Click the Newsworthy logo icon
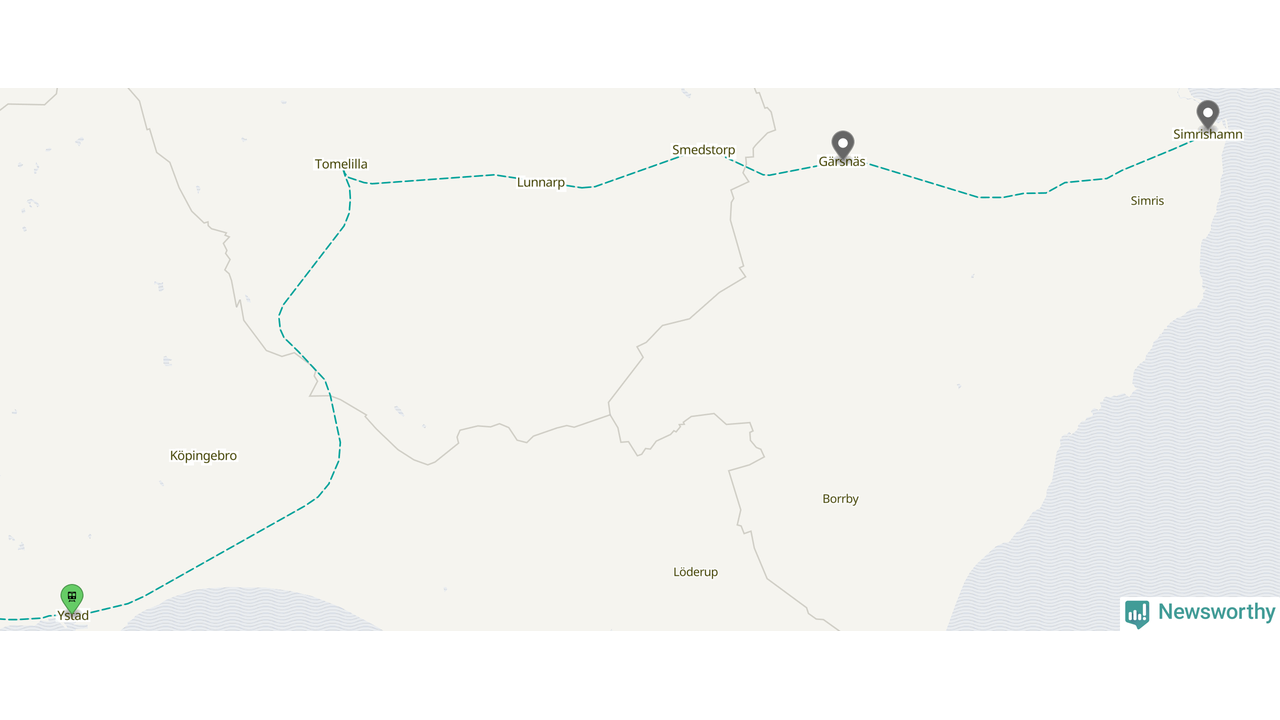 [1137, 613]
